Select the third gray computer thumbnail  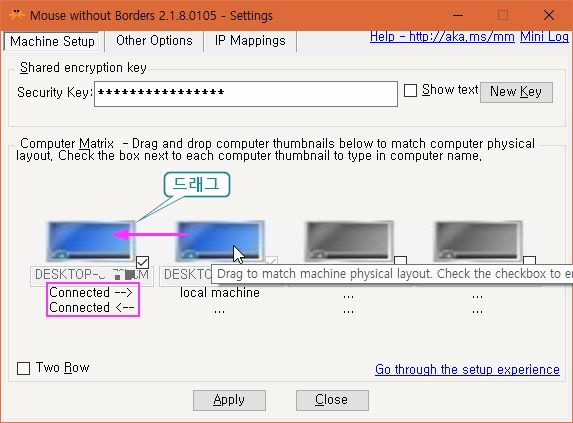click(349, 241)
